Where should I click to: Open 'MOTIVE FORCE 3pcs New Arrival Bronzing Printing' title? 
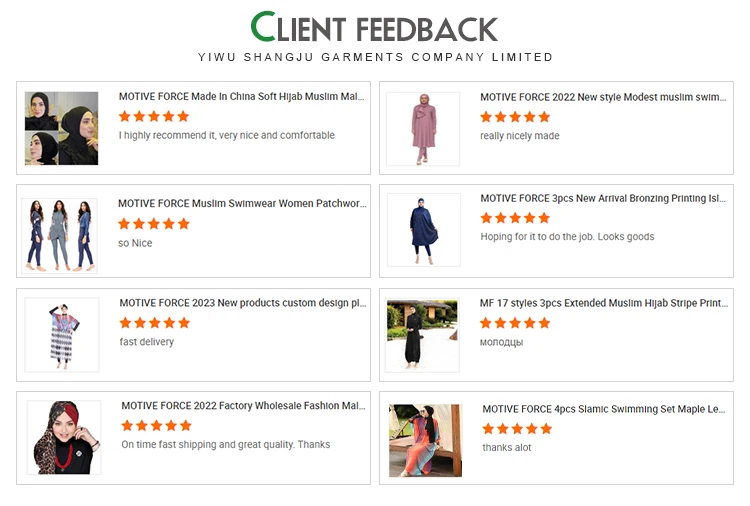(603, 198)
